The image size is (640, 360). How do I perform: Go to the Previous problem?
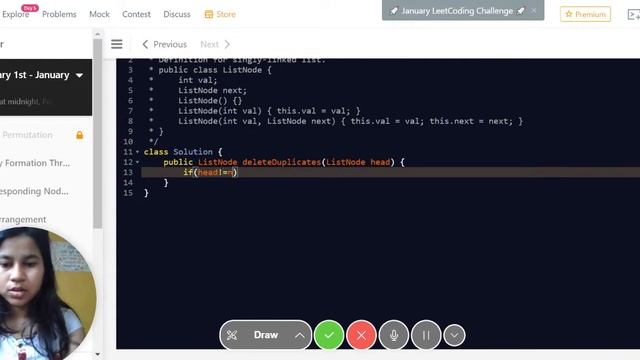point(164,44)
